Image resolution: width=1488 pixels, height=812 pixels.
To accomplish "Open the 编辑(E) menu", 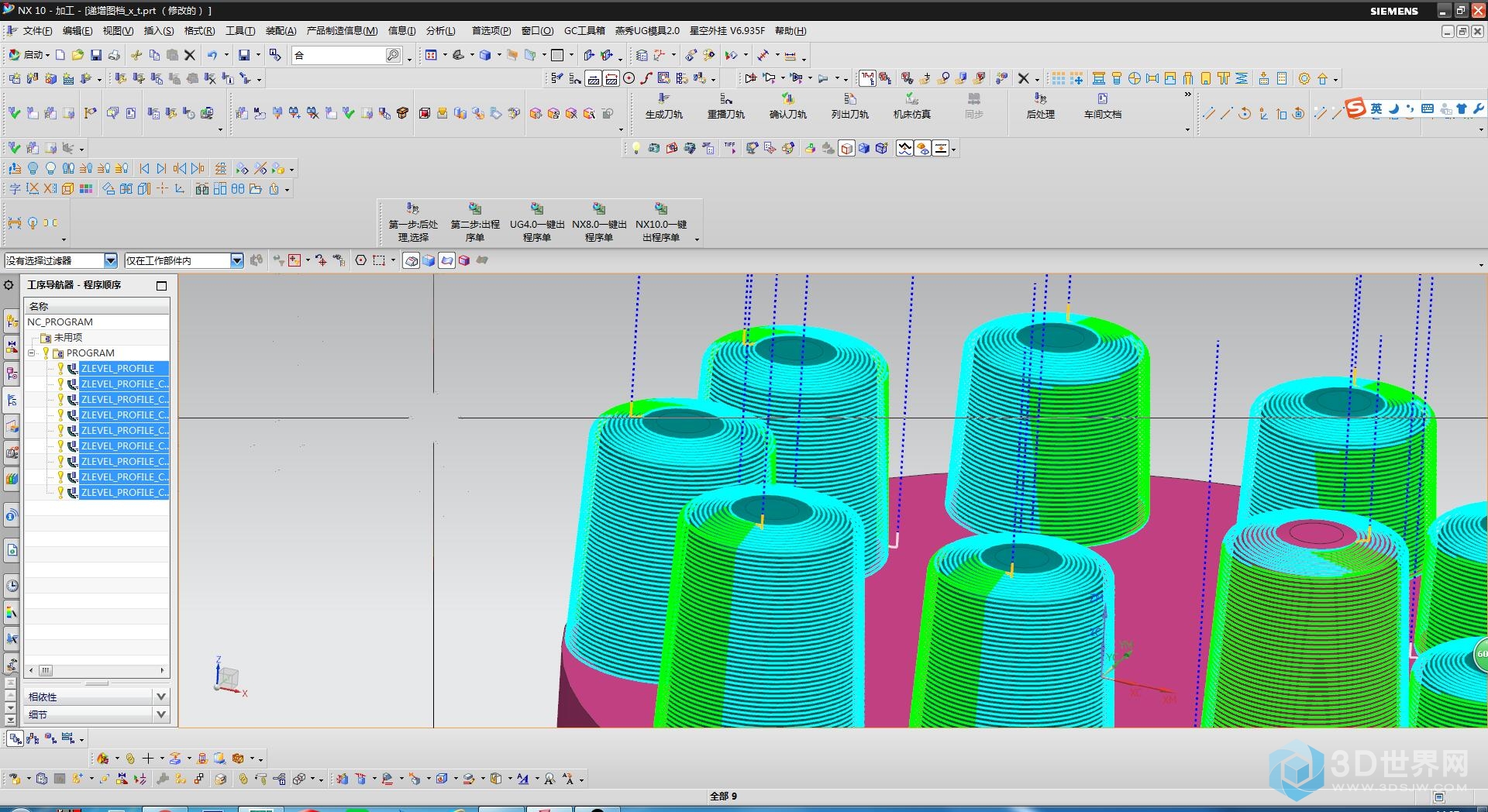I will click(x=77, y=31).
